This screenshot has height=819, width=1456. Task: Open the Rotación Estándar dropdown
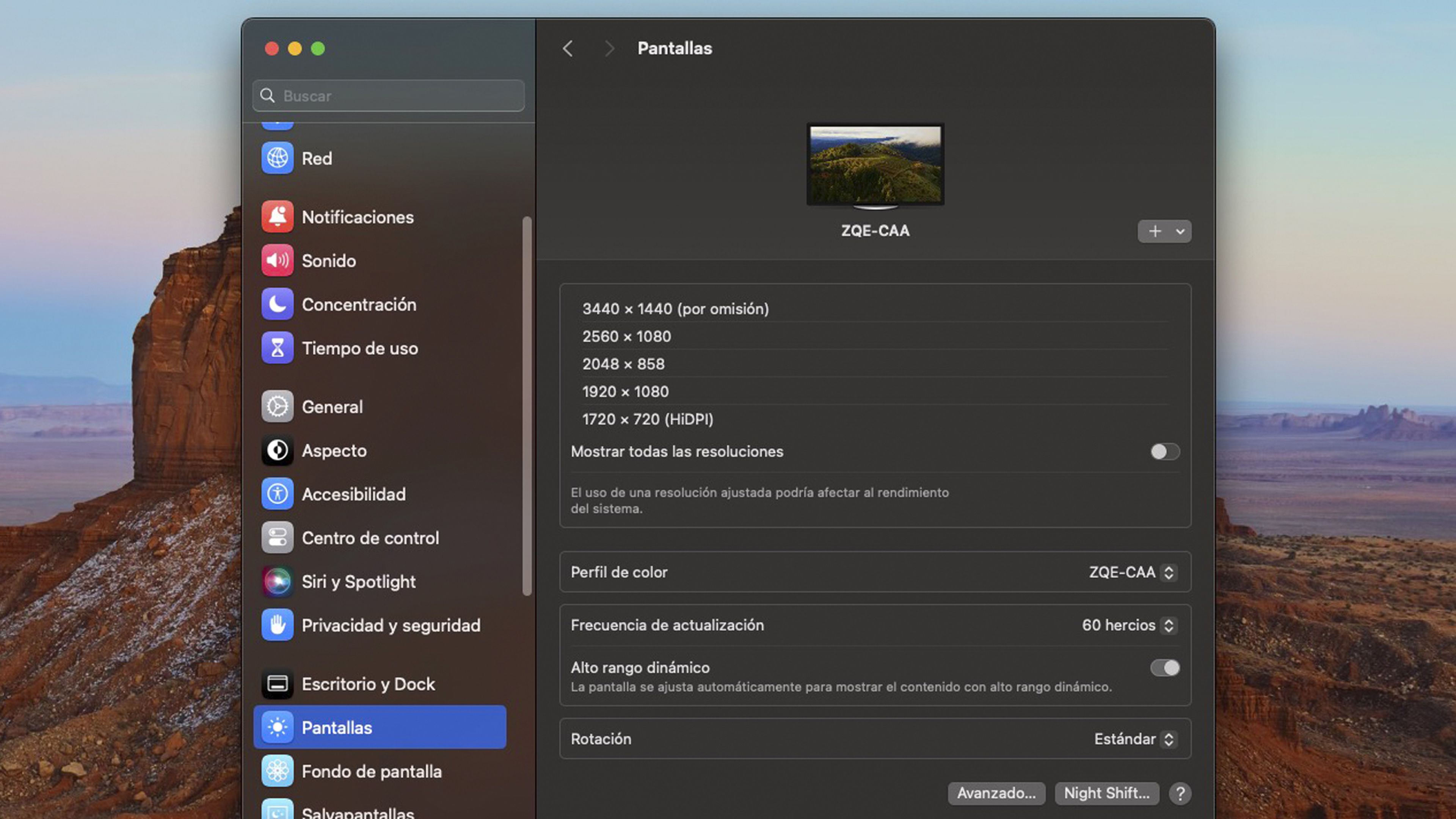click(x=1136, y=739)
